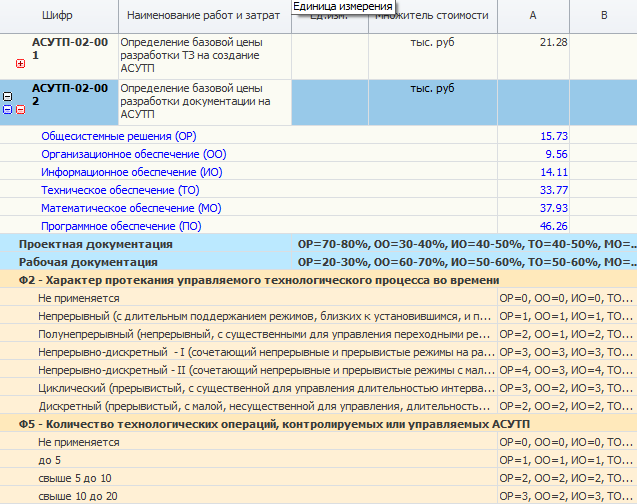Select the Проектная документация row
Screen dimensions: 637x504
click(318, 244)
